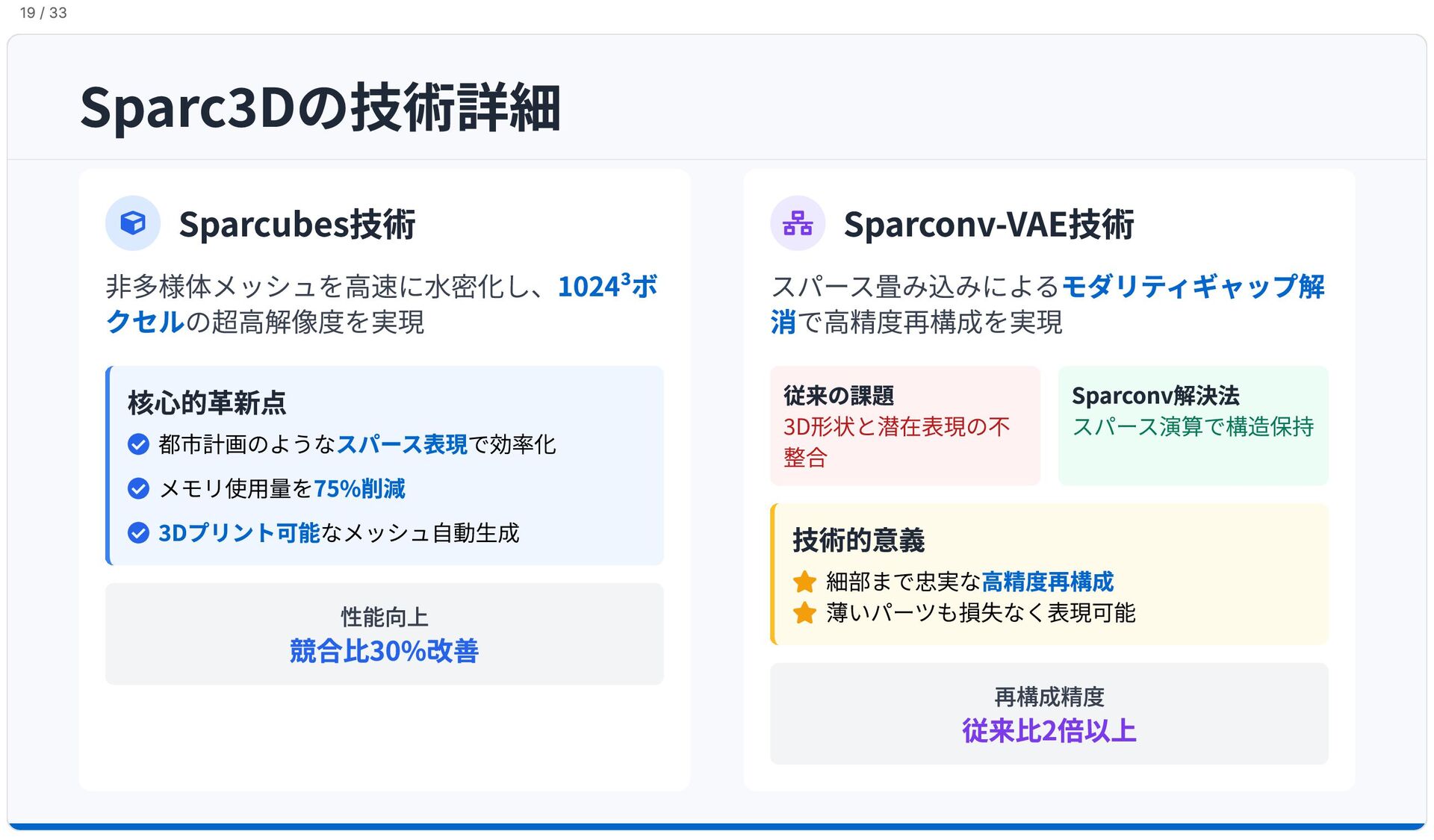Select the Sparconv-VAE技術 heading

(989, 224)
